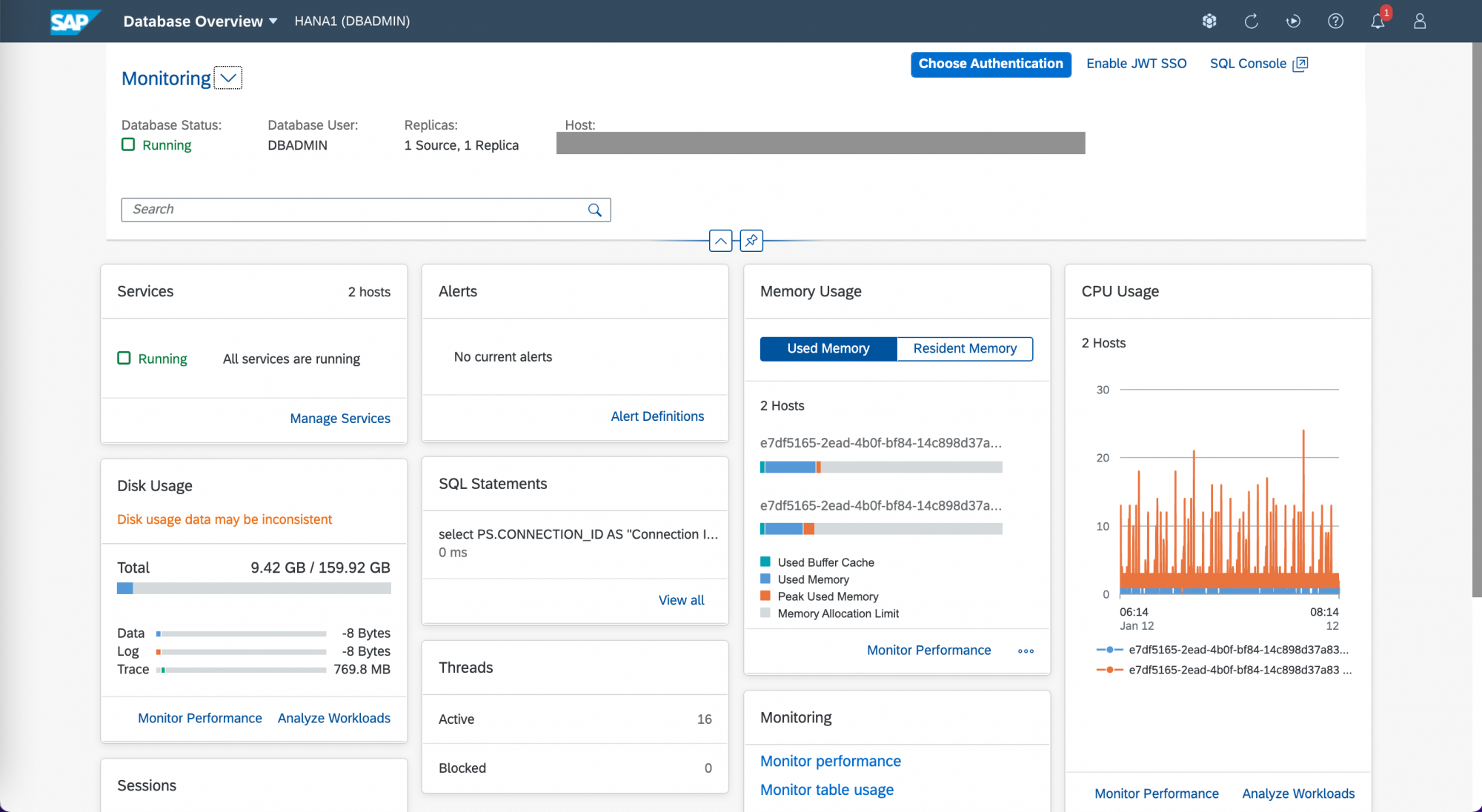
Task: Click the Active threads row
Action: tap(575, 719)
